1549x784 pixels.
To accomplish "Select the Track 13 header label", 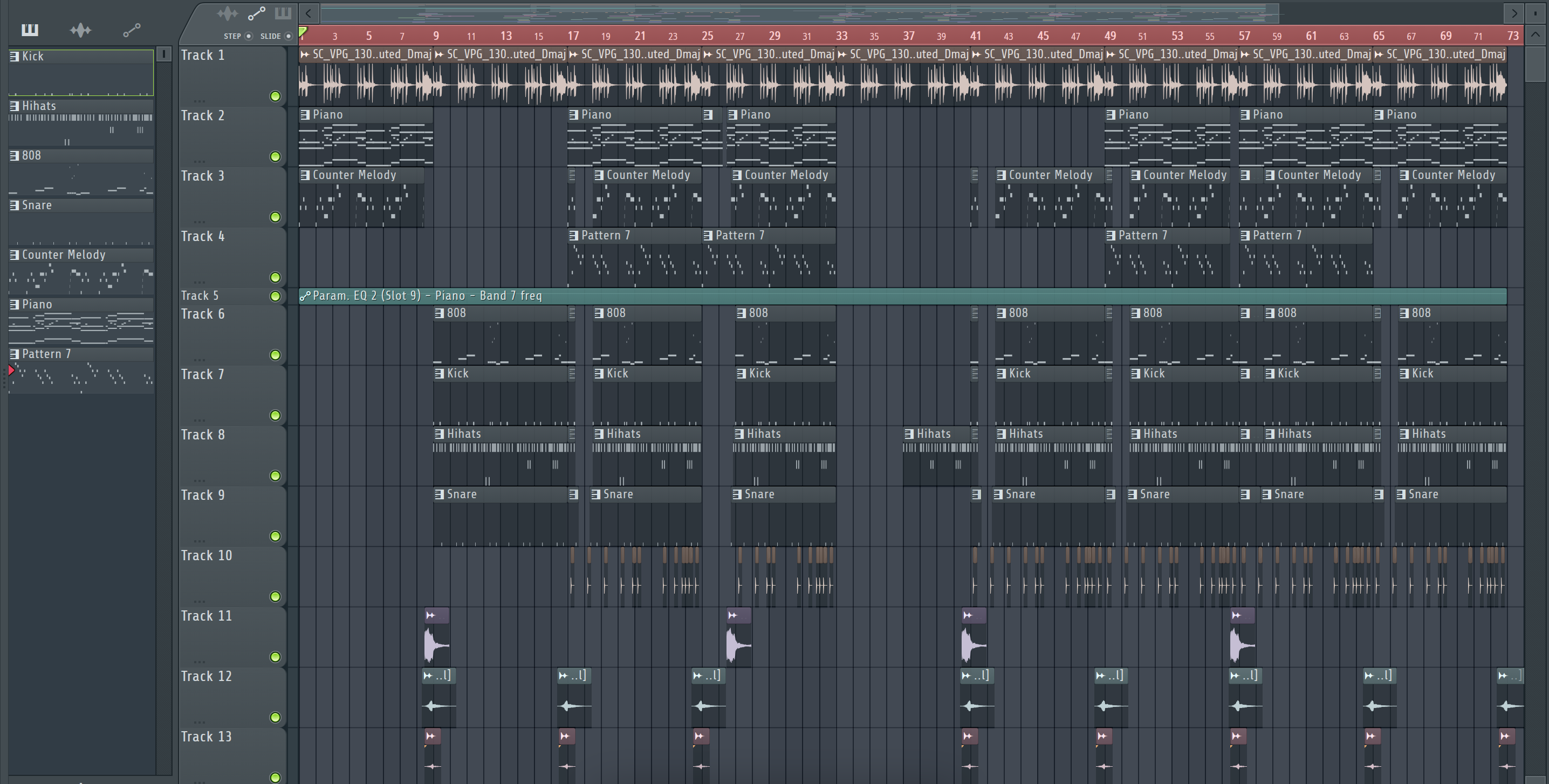I will pyautogui.click(x=206, y=737).
